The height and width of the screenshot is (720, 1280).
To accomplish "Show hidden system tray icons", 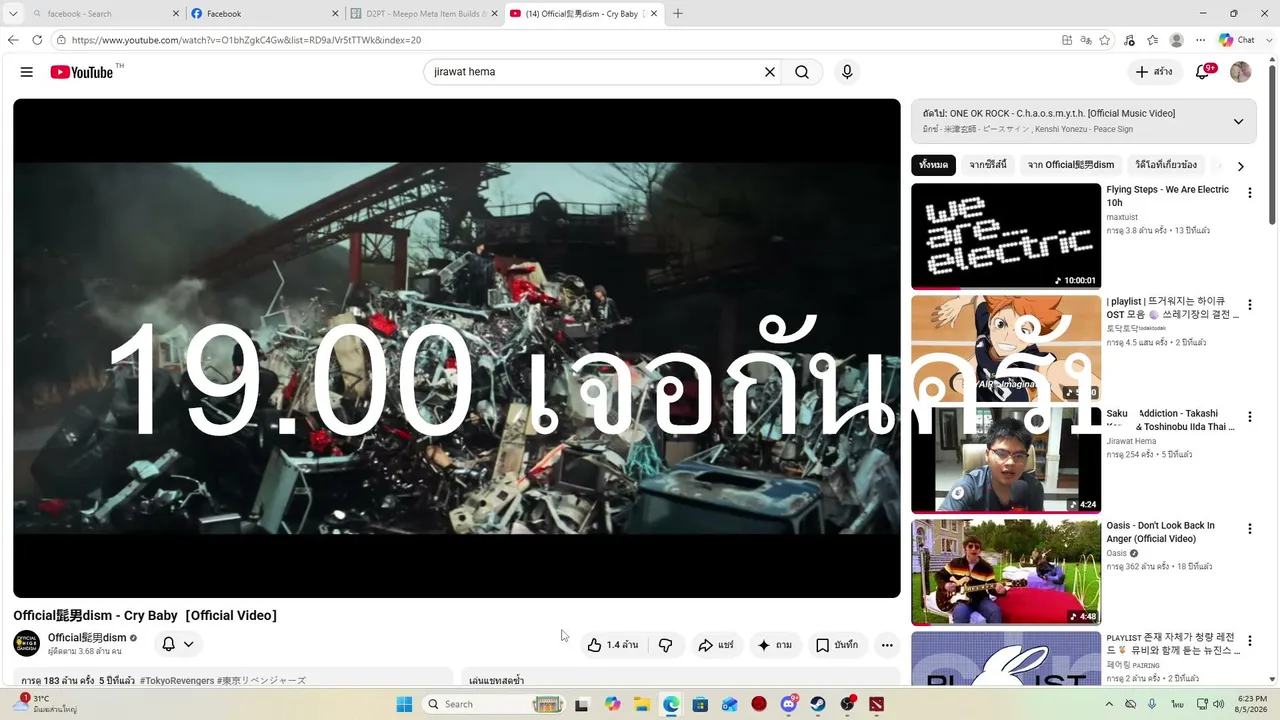I will [1107, 704].
